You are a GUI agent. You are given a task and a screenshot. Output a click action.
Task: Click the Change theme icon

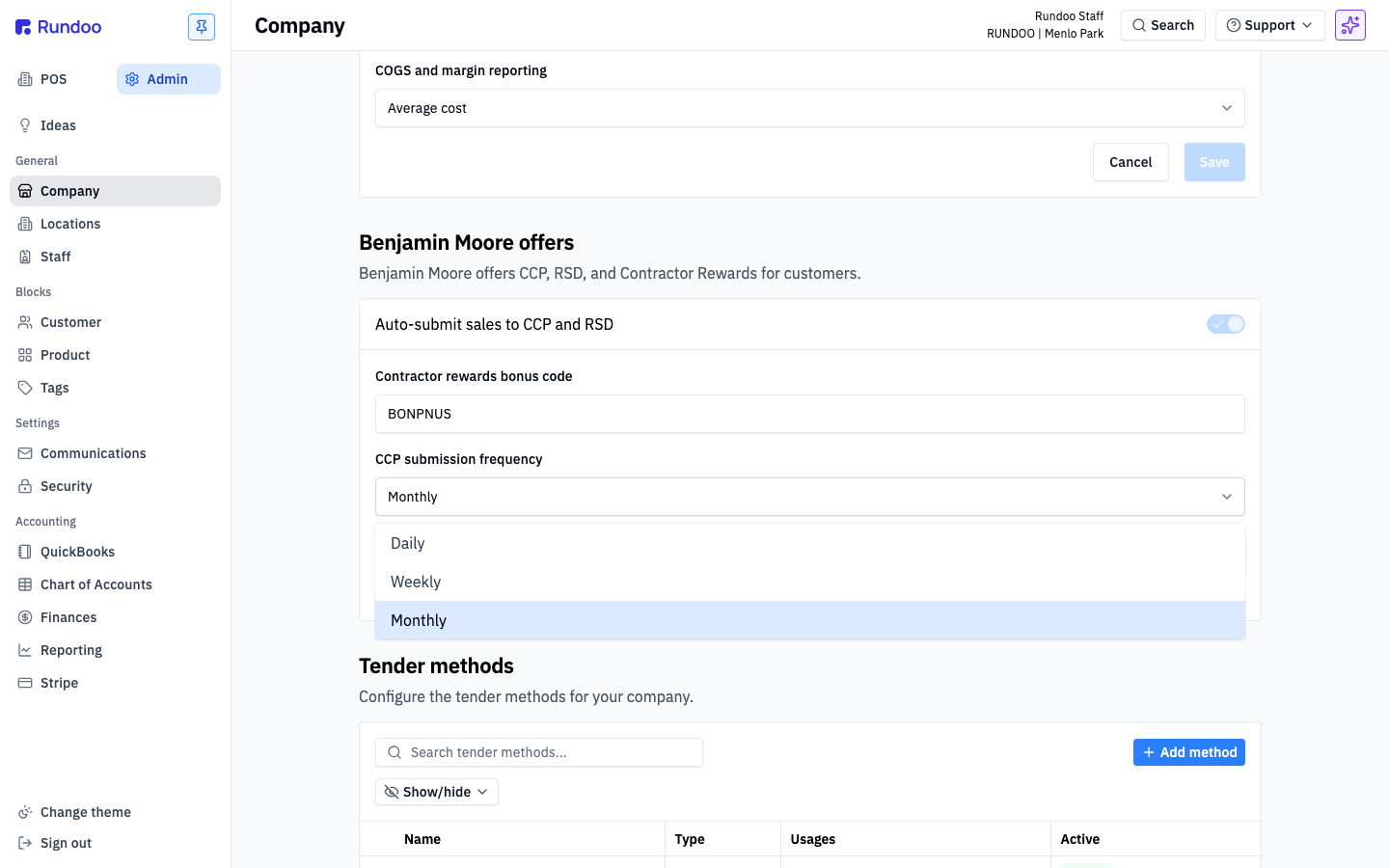[25, 812]
